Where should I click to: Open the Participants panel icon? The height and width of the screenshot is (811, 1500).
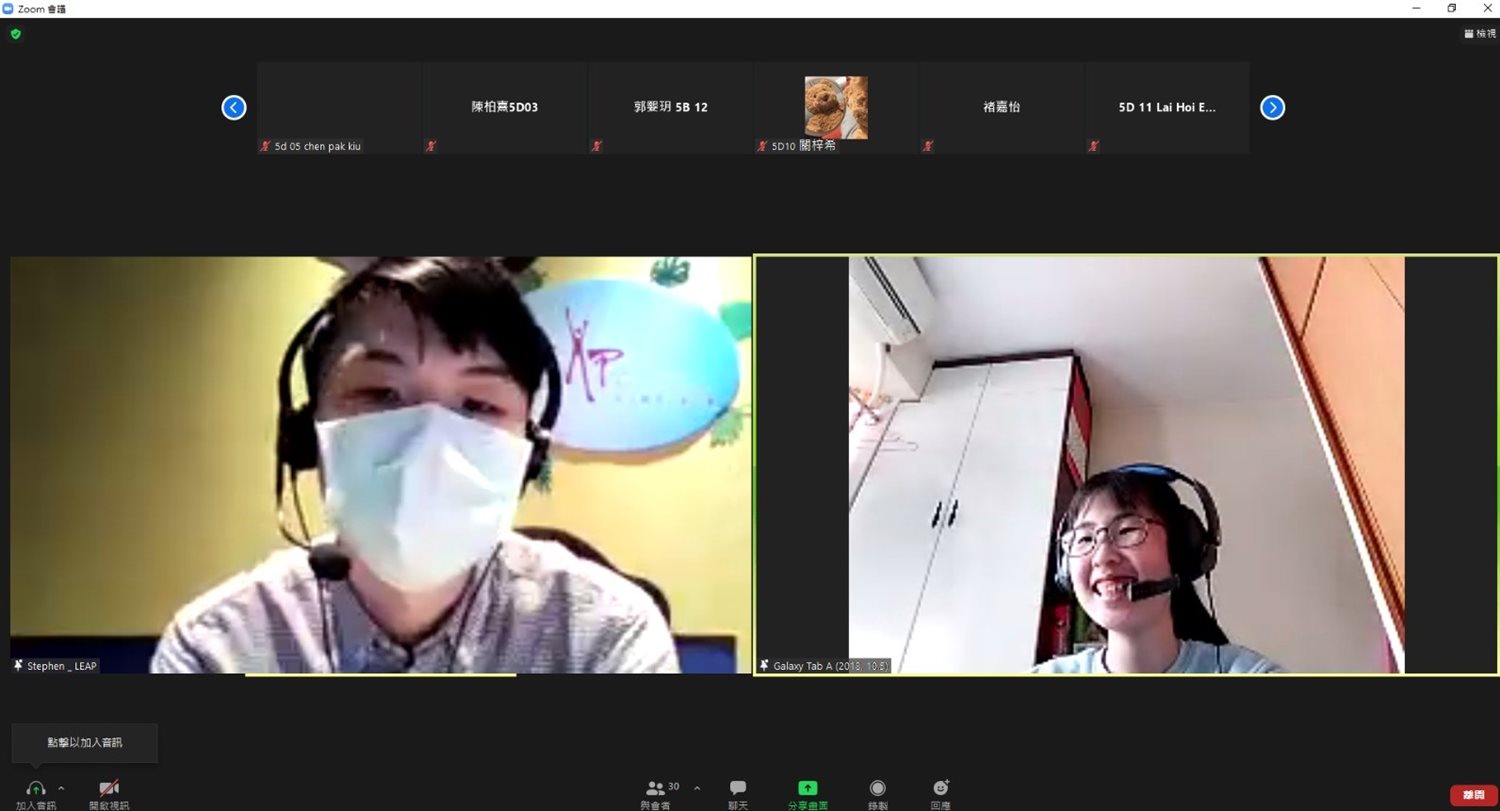click(x=656, y=789)
